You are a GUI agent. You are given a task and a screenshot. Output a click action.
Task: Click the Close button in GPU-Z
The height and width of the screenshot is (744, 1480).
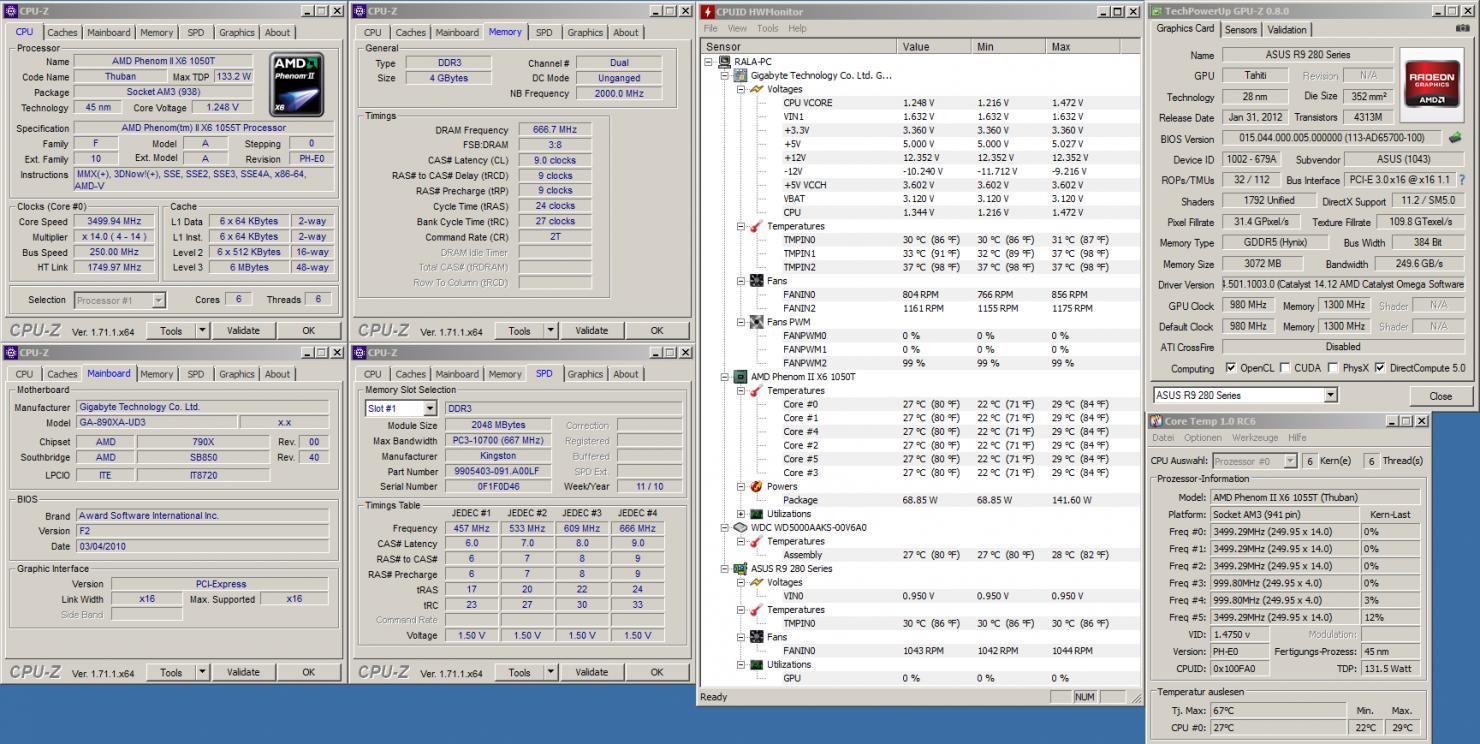point(1440,395)
